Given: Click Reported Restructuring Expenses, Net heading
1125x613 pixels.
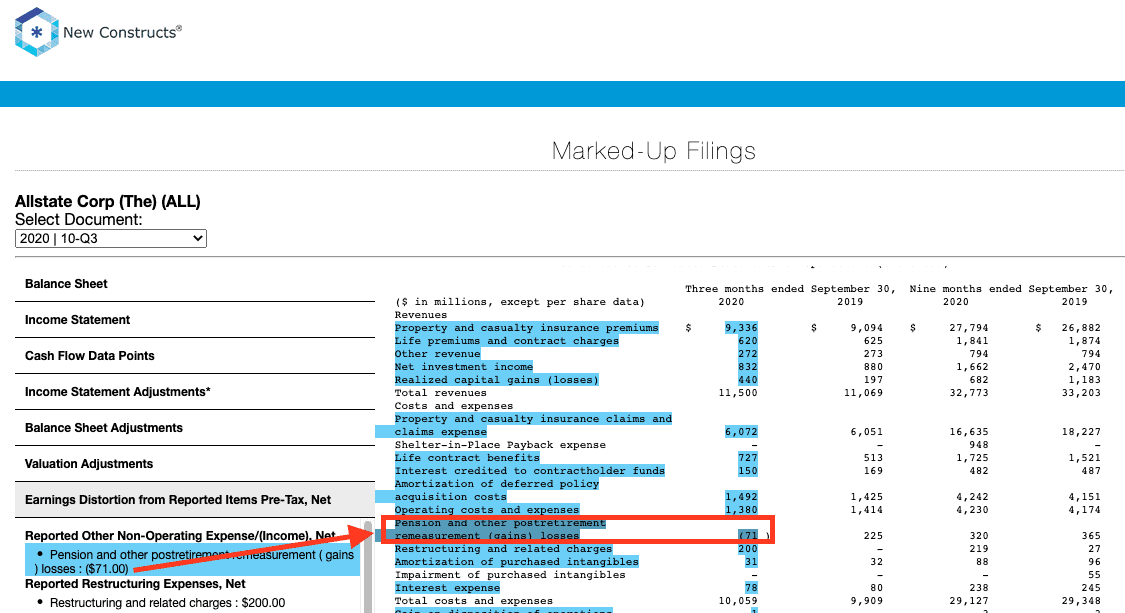Looking at the screenshot, I should pos(135,584).
